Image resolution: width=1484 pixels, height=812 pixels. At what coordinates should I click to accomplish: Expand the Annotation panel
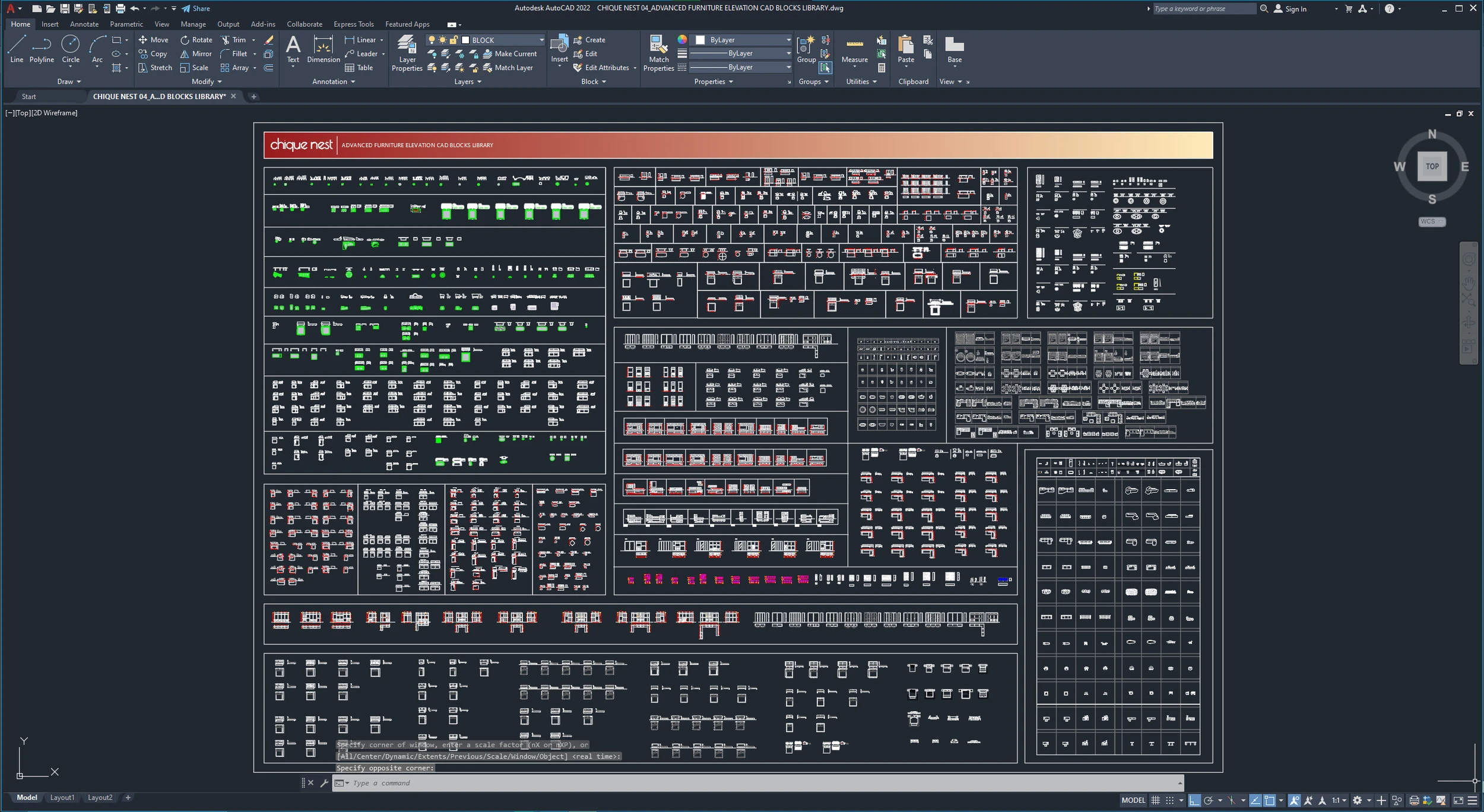tap(333, 81)
